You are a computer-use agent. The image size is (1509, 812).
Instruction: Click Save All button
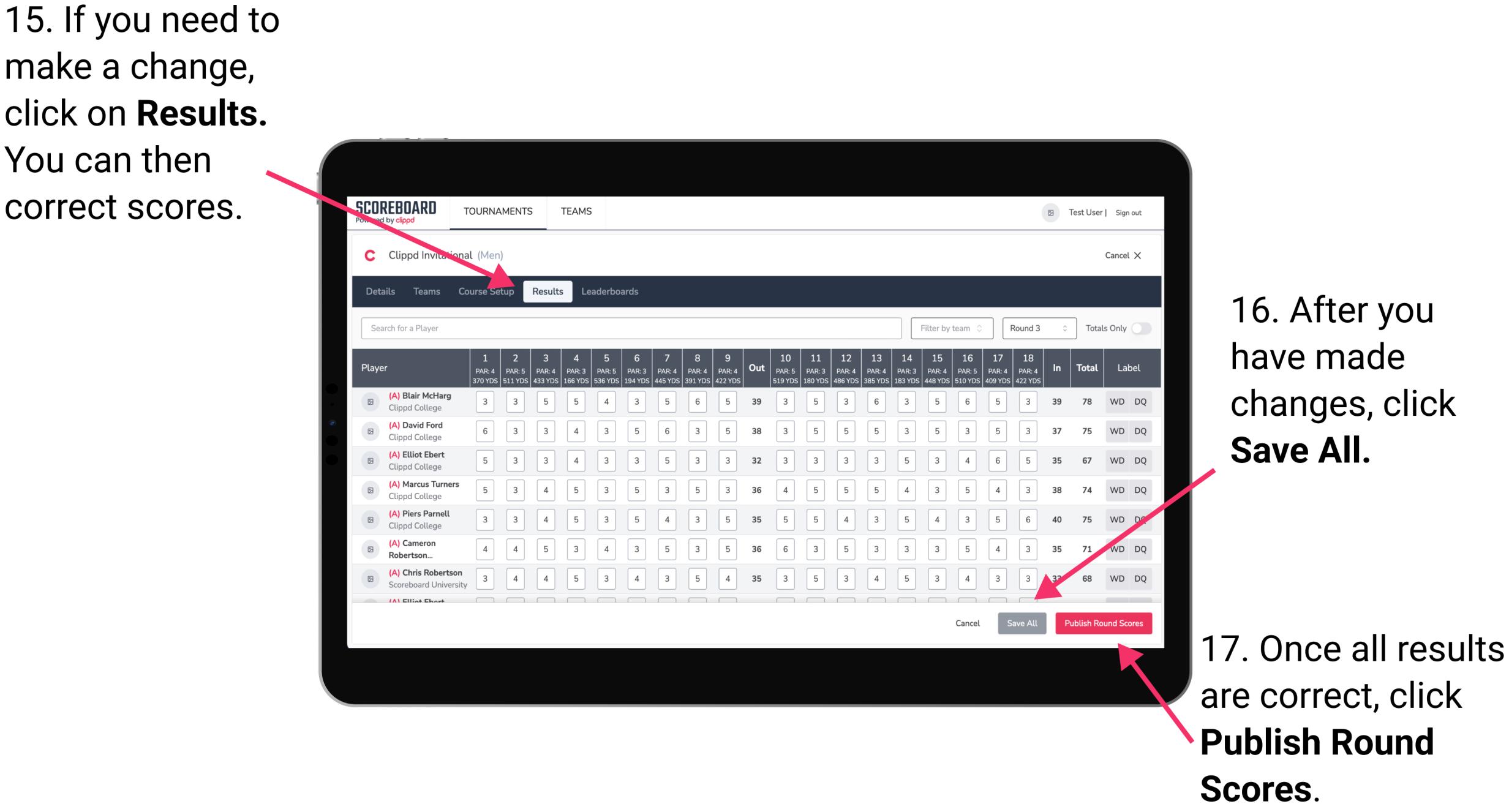[x=1021, y=623]
